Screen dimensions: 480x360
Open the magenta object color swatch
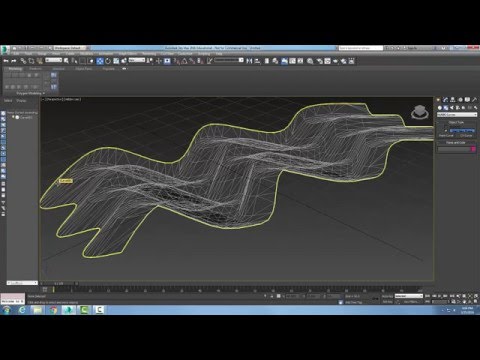473,149
